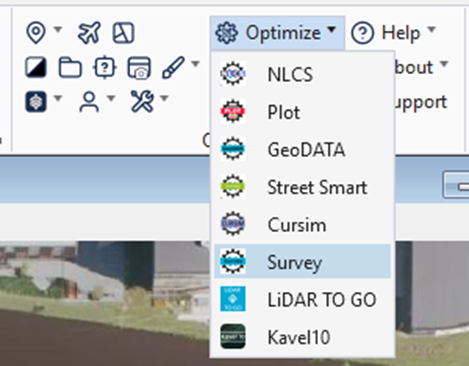The image size is (469, 366).
Task: Click the question mark target icon
Action: [x=105, y=67]
